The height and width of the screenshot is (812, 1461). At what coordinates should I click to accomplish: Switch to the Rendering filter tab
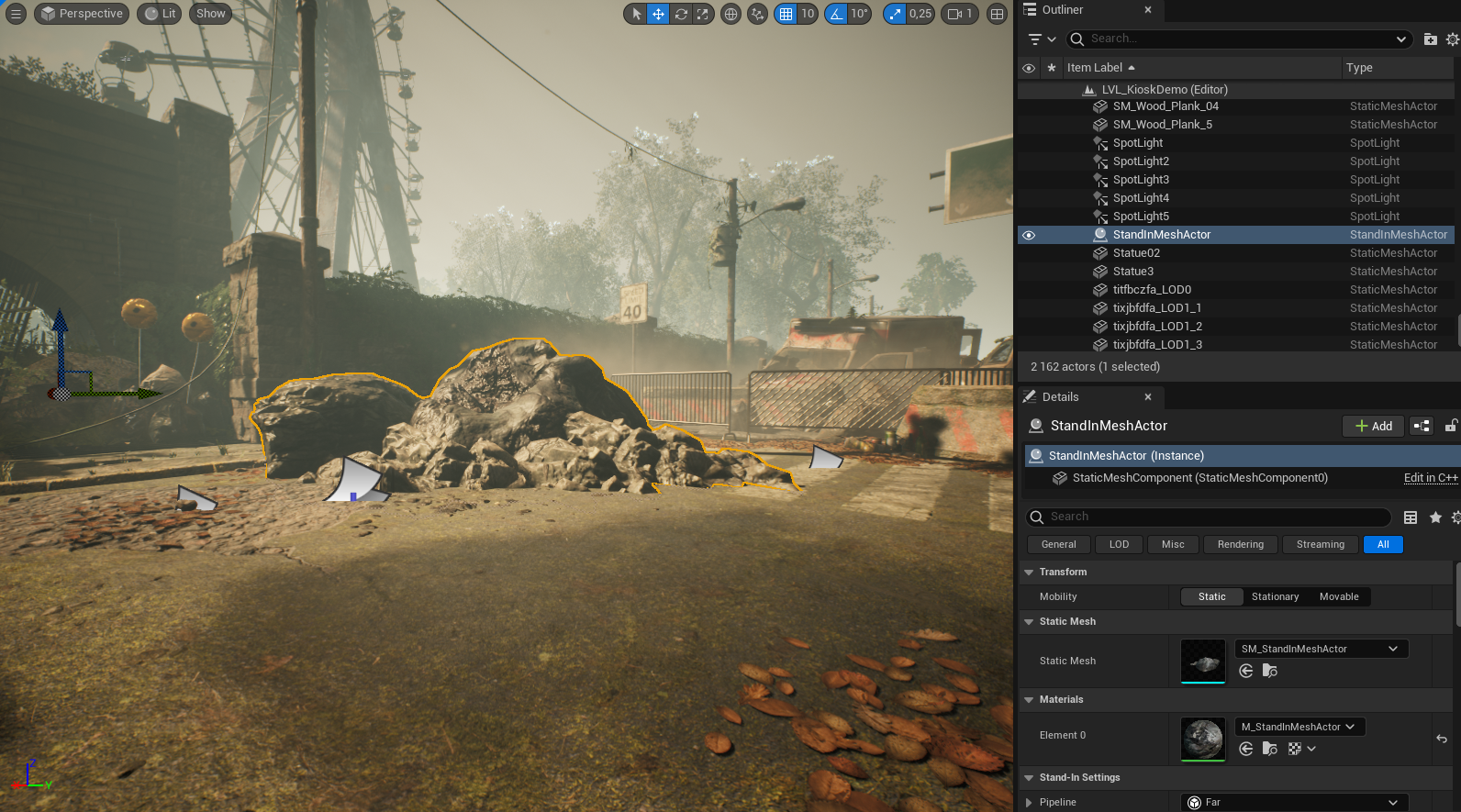tap(1240, 544)
